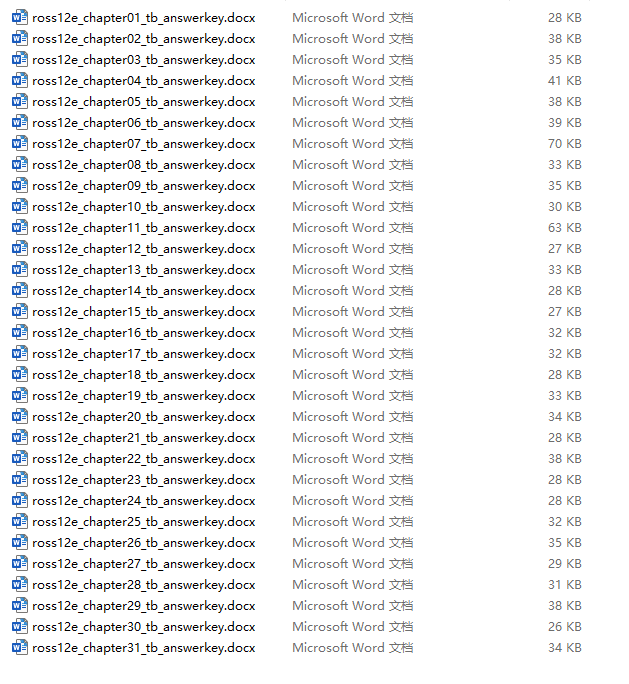Click the Word icon for ross12e_chapter29_tb_answerkey.docx
The width and height of the screenshot is (629, 684).
pyautogui.click(x=20, y=606)
